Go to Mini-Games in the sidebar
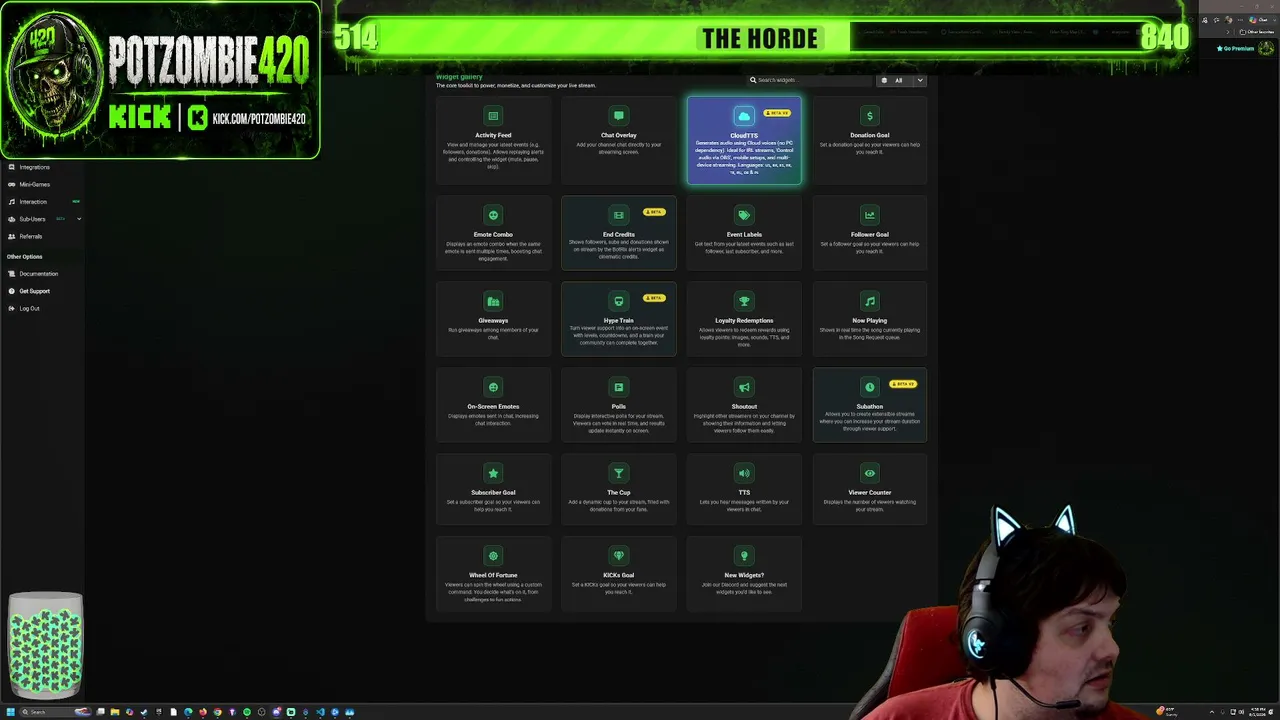Screen dimensions: 1280x720 pyautogui.click(x=34, y=184)
